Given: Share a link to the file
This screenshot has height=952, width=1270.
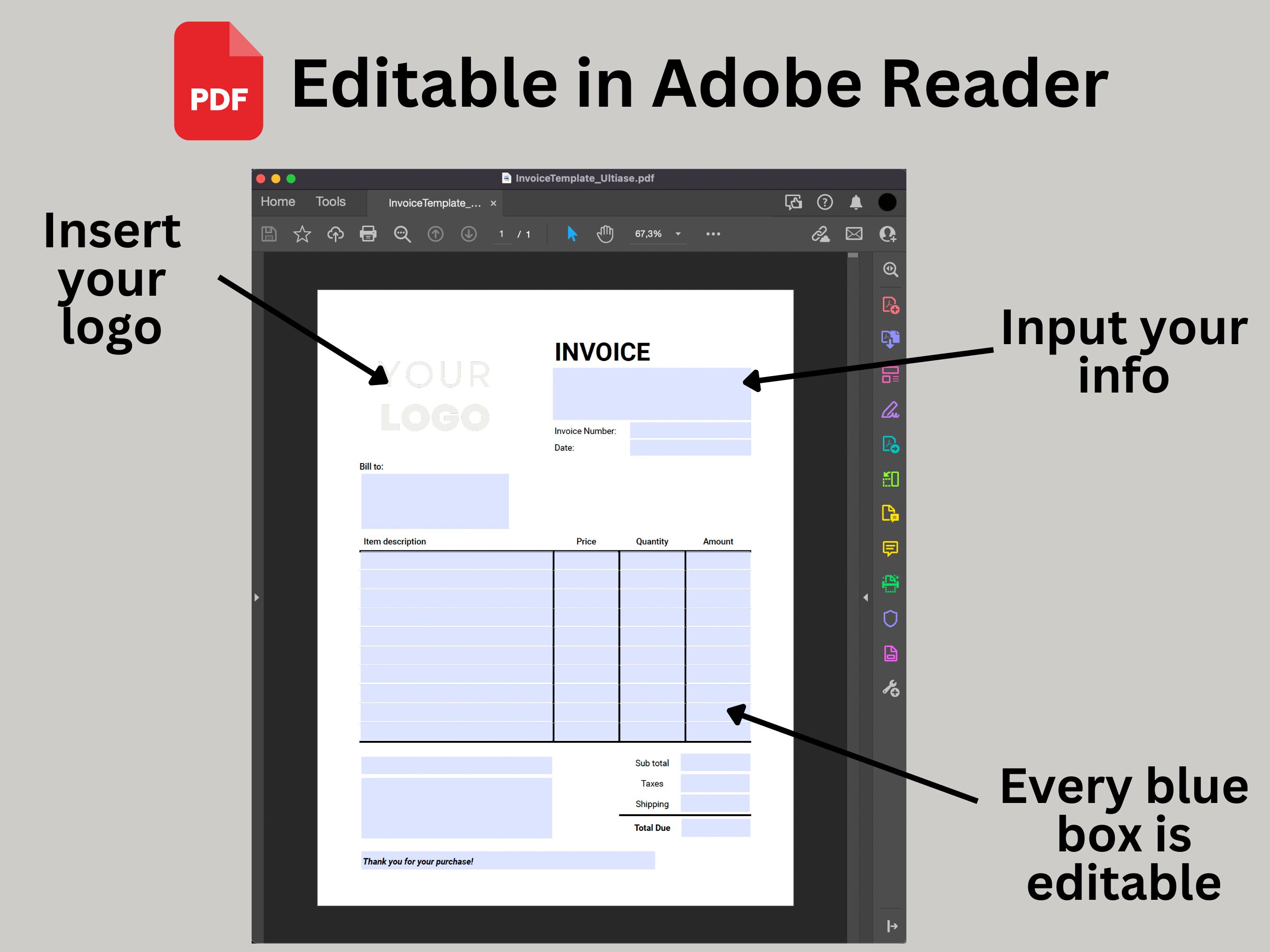Looking at the screenshot, I should tap(820, 234).
